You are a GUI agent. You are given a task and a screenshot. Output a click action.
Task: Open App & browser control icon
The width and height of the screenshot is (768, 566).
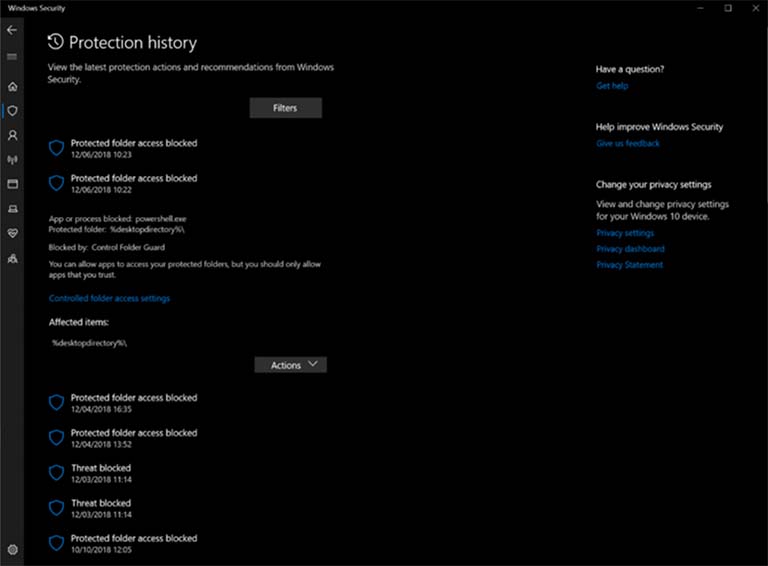tap(12, 184)
